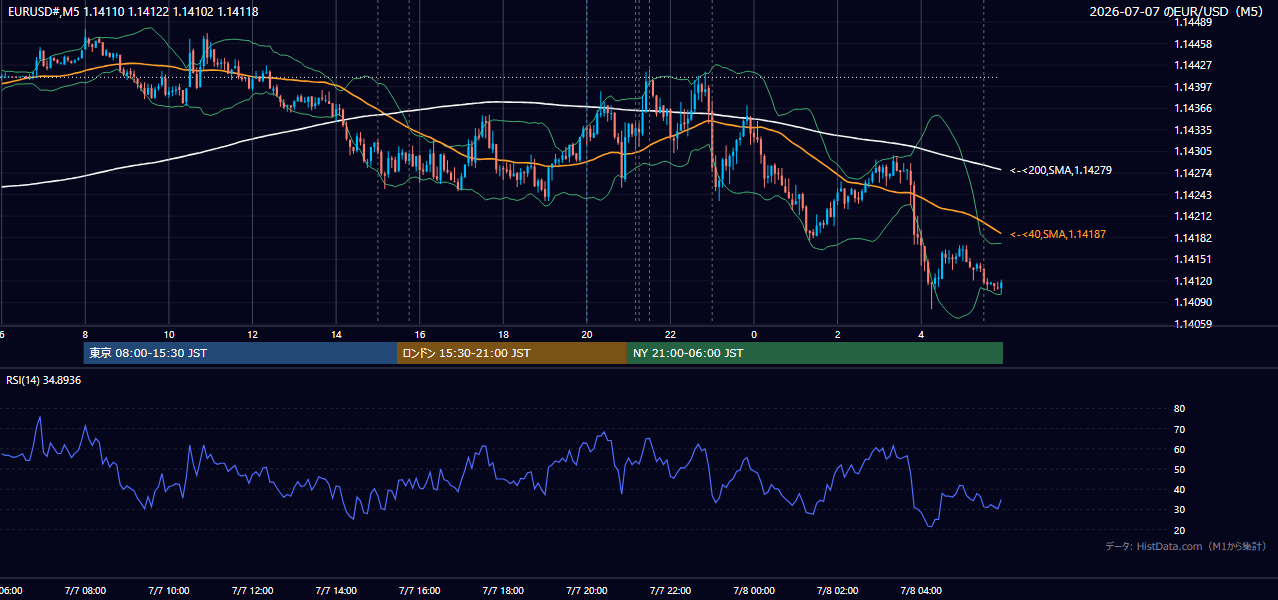Click the 7/8 04:00 date label

(922, 591)
